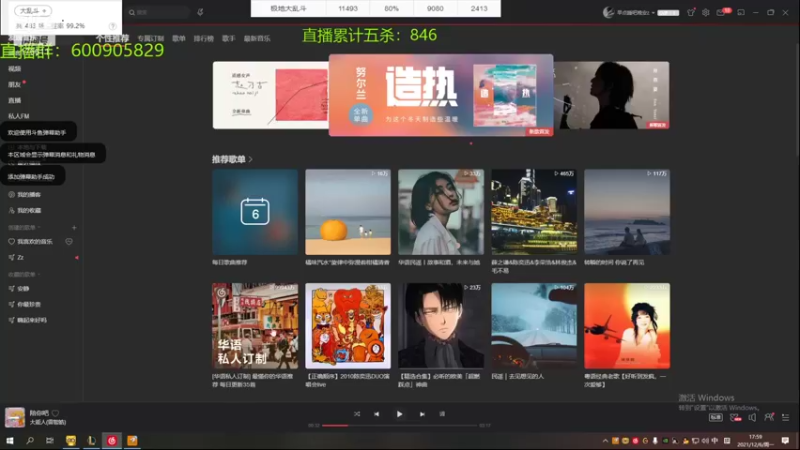Open 我的收藏 in the sidebar

pyautogui.click(x=24, y=210)
